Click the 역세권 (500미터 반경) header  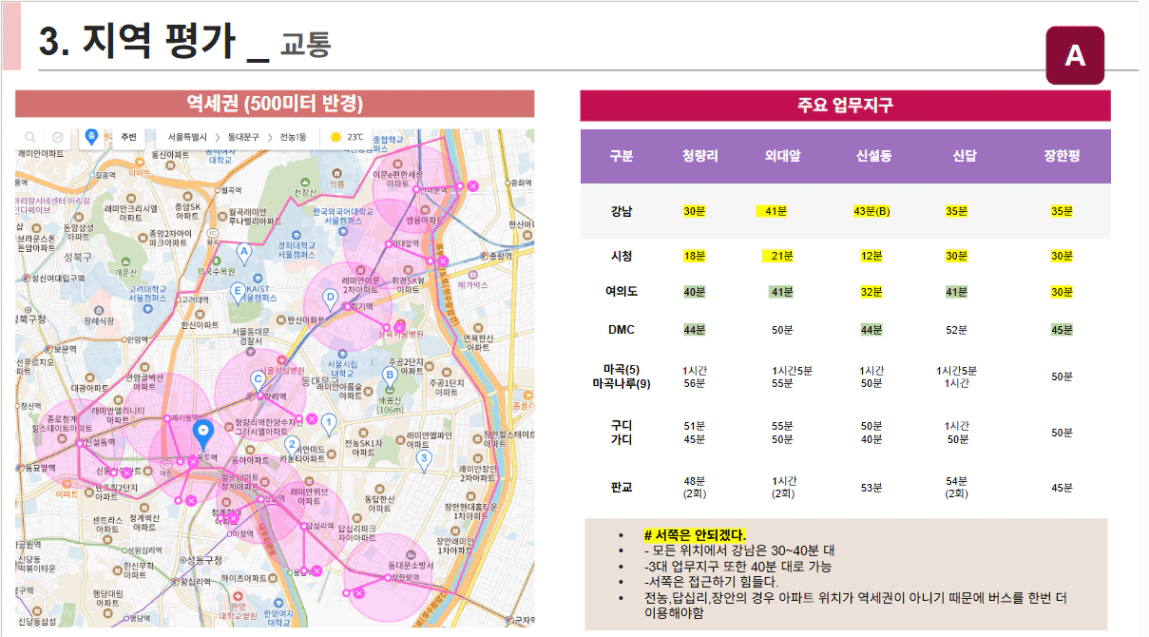coord(275,103)
